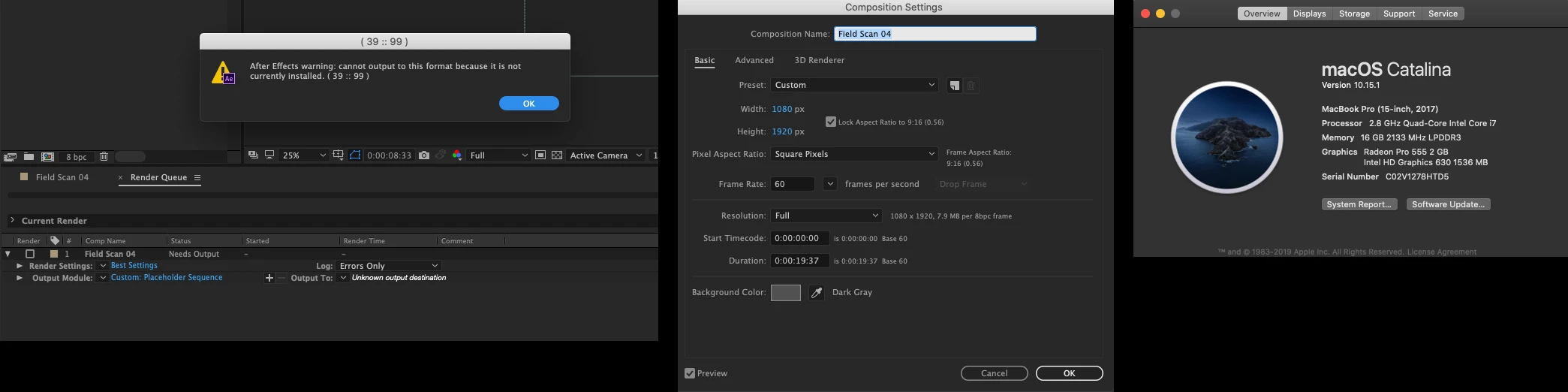Image resolution: width=1568 pixels, height=392 pixels.
Task: Take a snapshot with the camera icon
Action: [424, 155]
